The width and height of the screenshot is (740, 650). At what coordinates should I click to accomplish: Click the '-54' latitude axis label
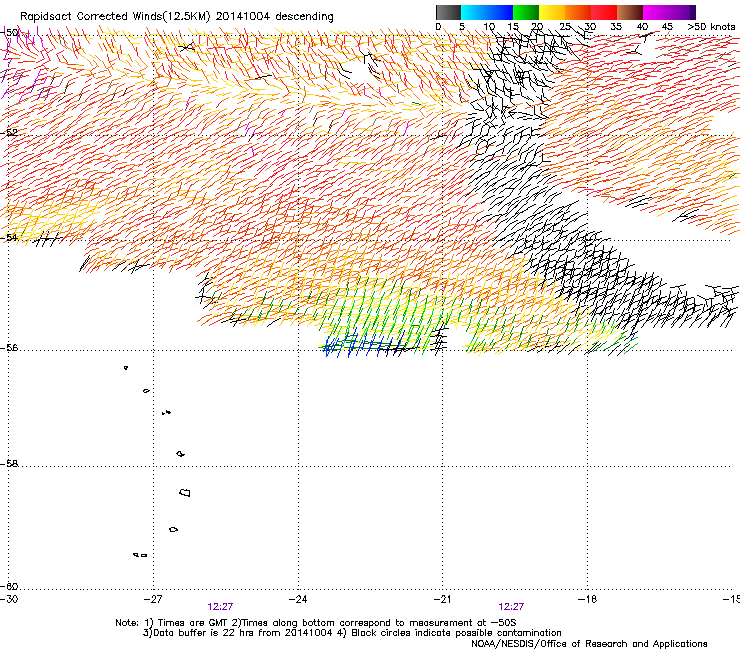point(10,237)
